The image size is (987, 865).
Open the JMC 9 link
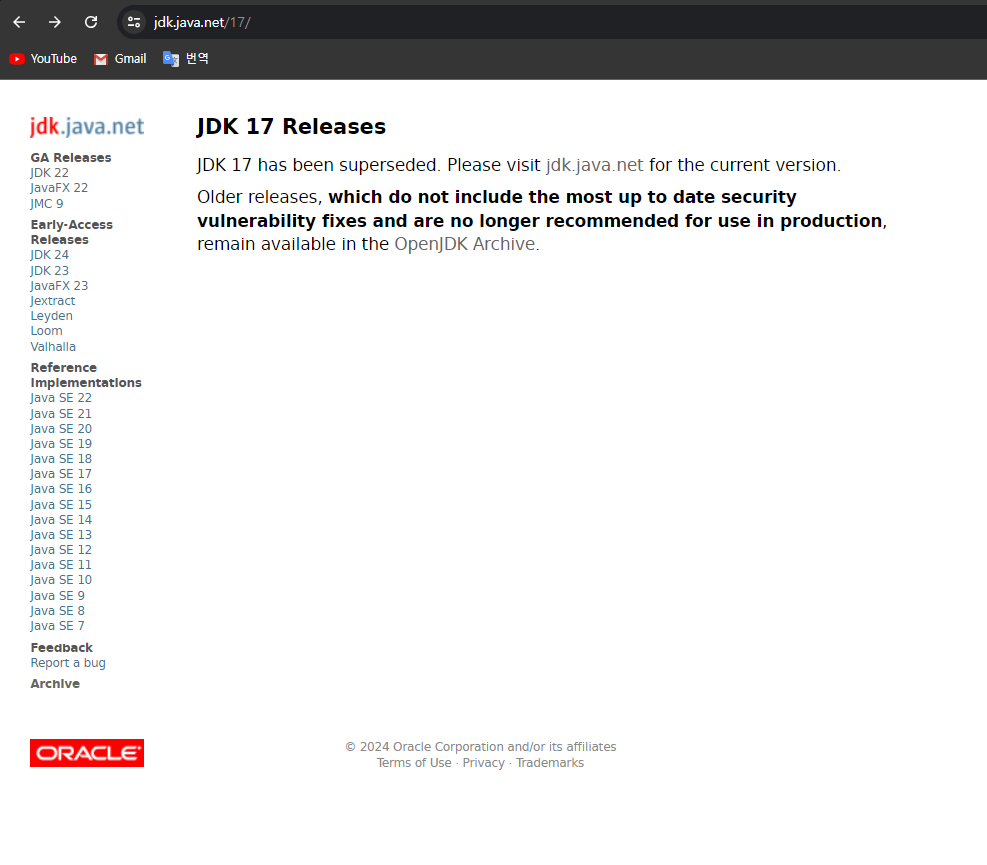[x=47, y=203]
